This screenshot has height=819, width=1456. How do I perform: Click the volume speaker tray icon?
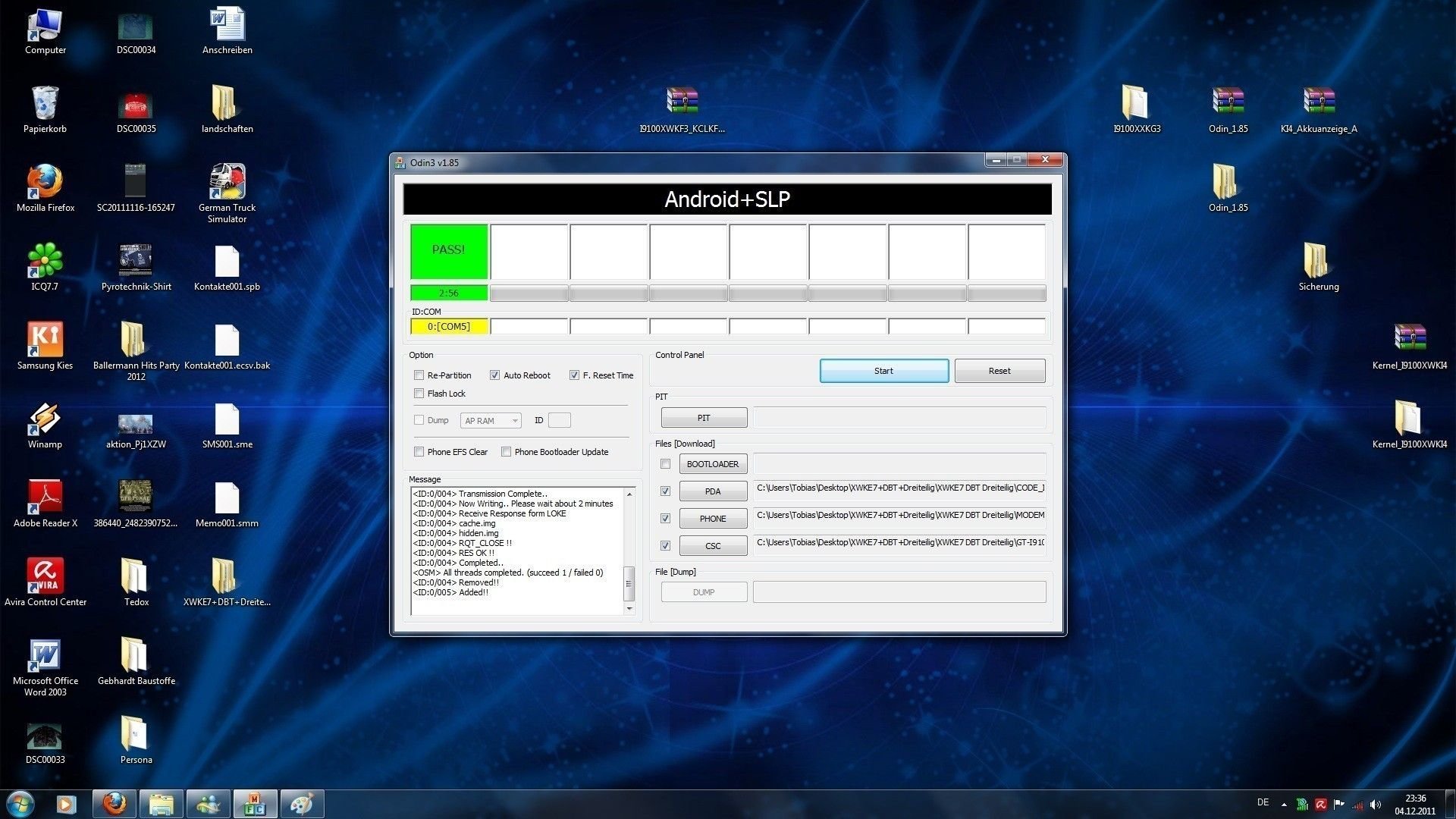point(1376,805)
